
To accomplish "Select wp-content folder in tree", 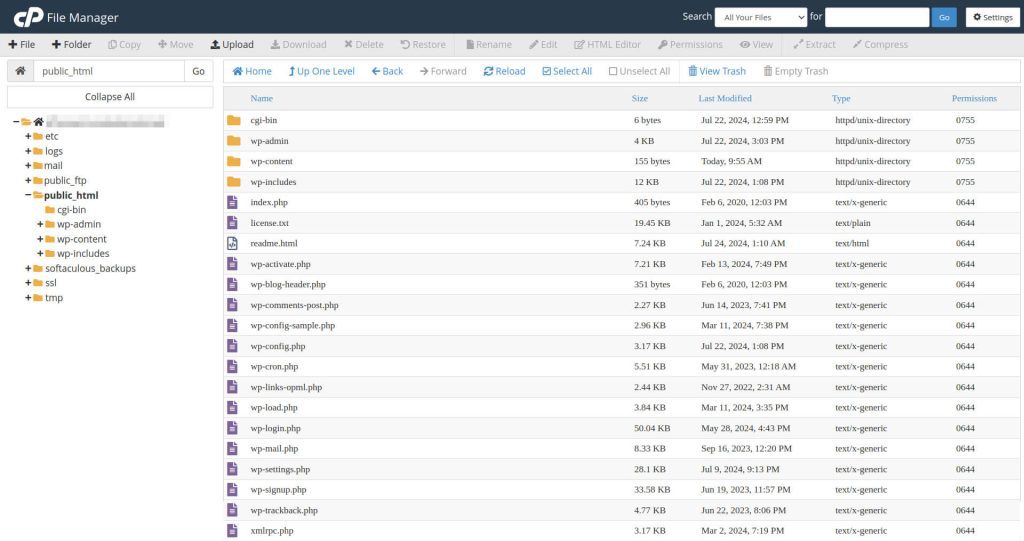I will pos(81,239).
